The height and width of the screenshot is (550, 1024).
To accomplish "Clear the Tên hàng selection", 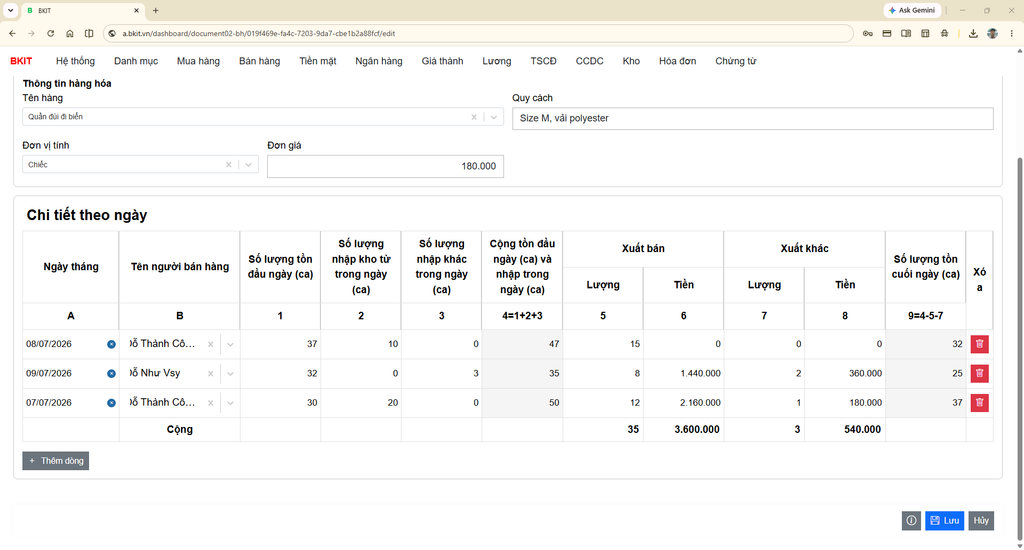I will 474,117.
